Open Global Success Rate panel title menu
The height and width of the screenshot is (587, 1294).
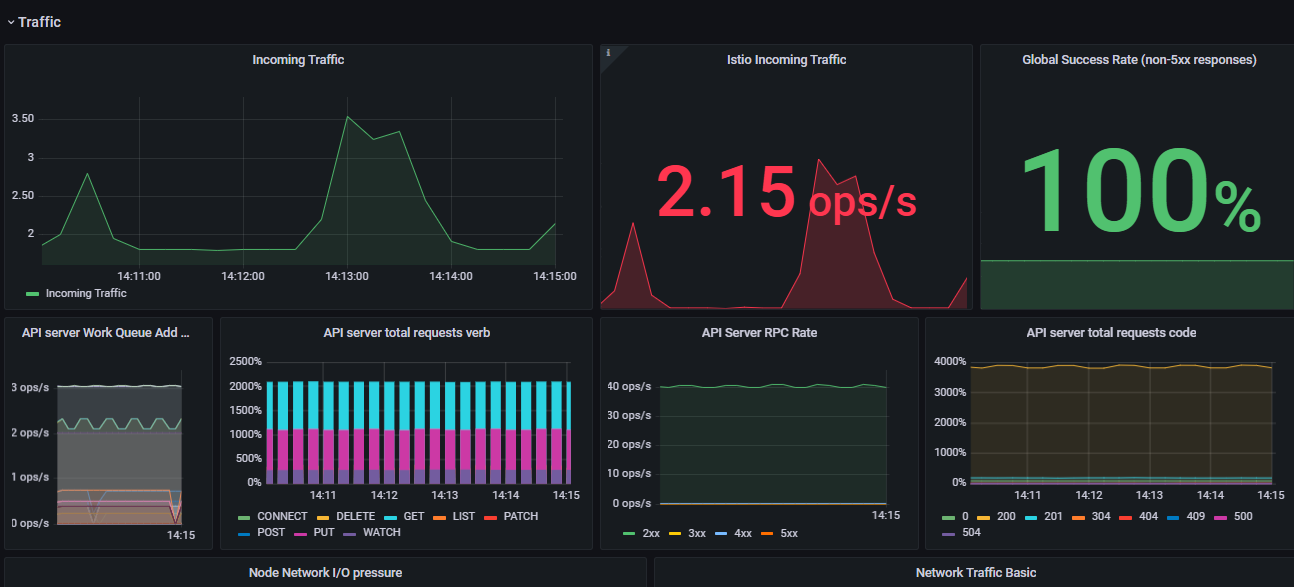(1139, 60)
